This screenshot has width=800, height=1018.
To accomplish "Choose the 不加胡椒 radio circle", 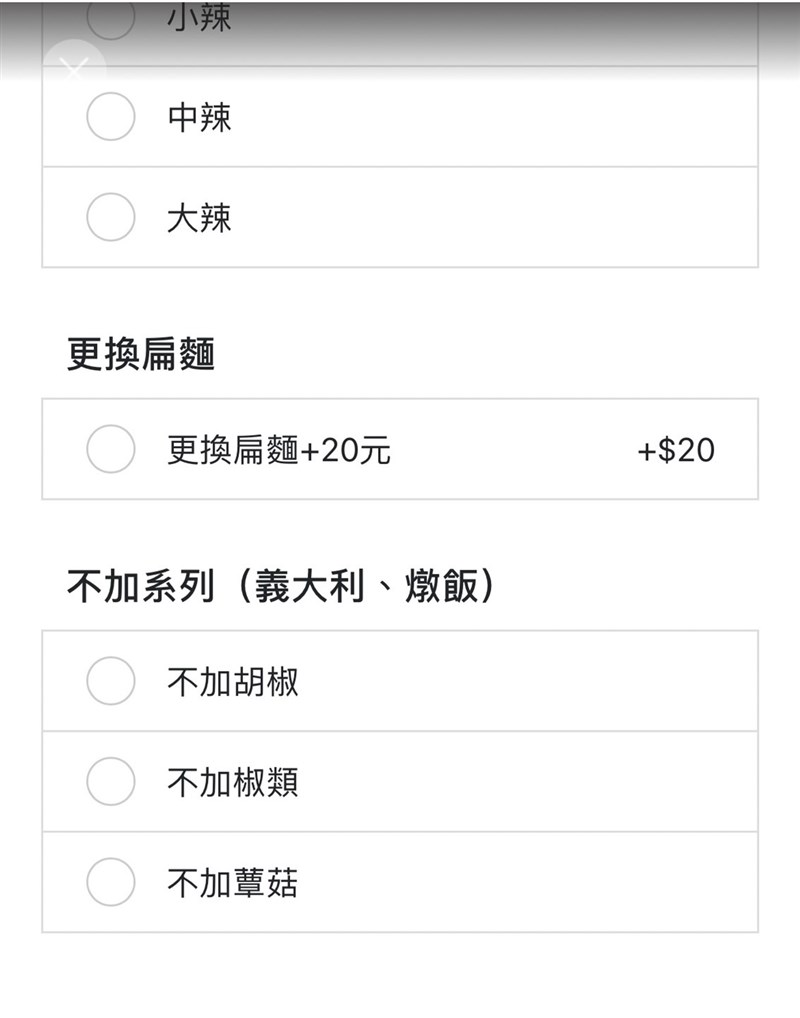I will click(x=110, y=681).
